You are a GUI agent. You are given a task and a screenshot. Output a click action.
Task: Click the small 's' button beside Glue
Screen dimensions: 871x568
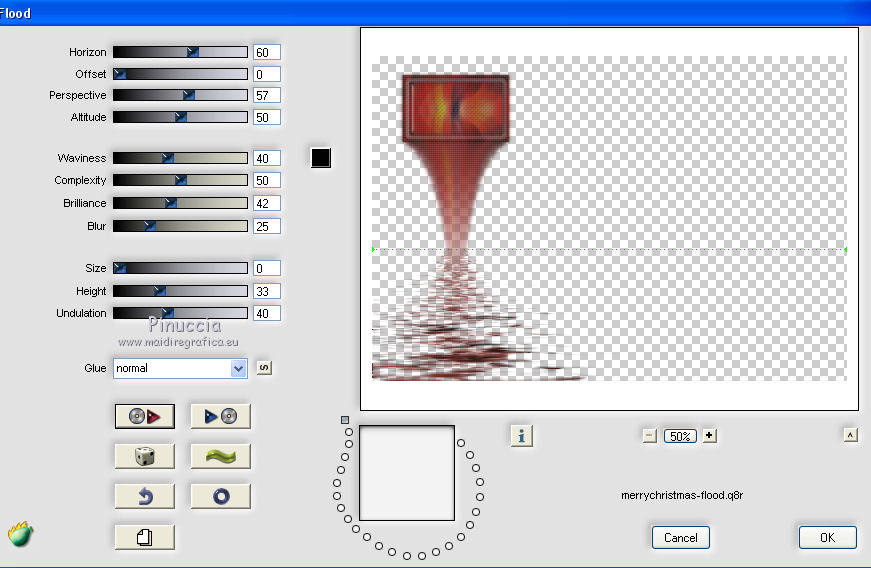264,368
